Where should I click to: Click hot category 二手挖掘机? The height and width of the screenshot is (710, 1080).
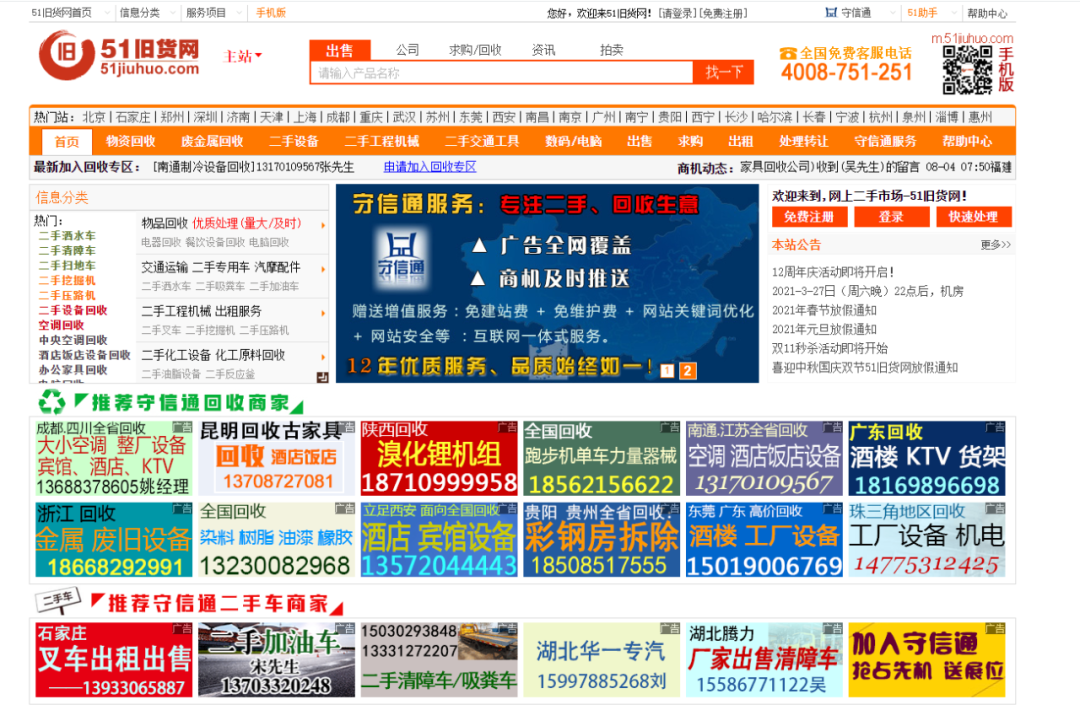tap(67, 280)
